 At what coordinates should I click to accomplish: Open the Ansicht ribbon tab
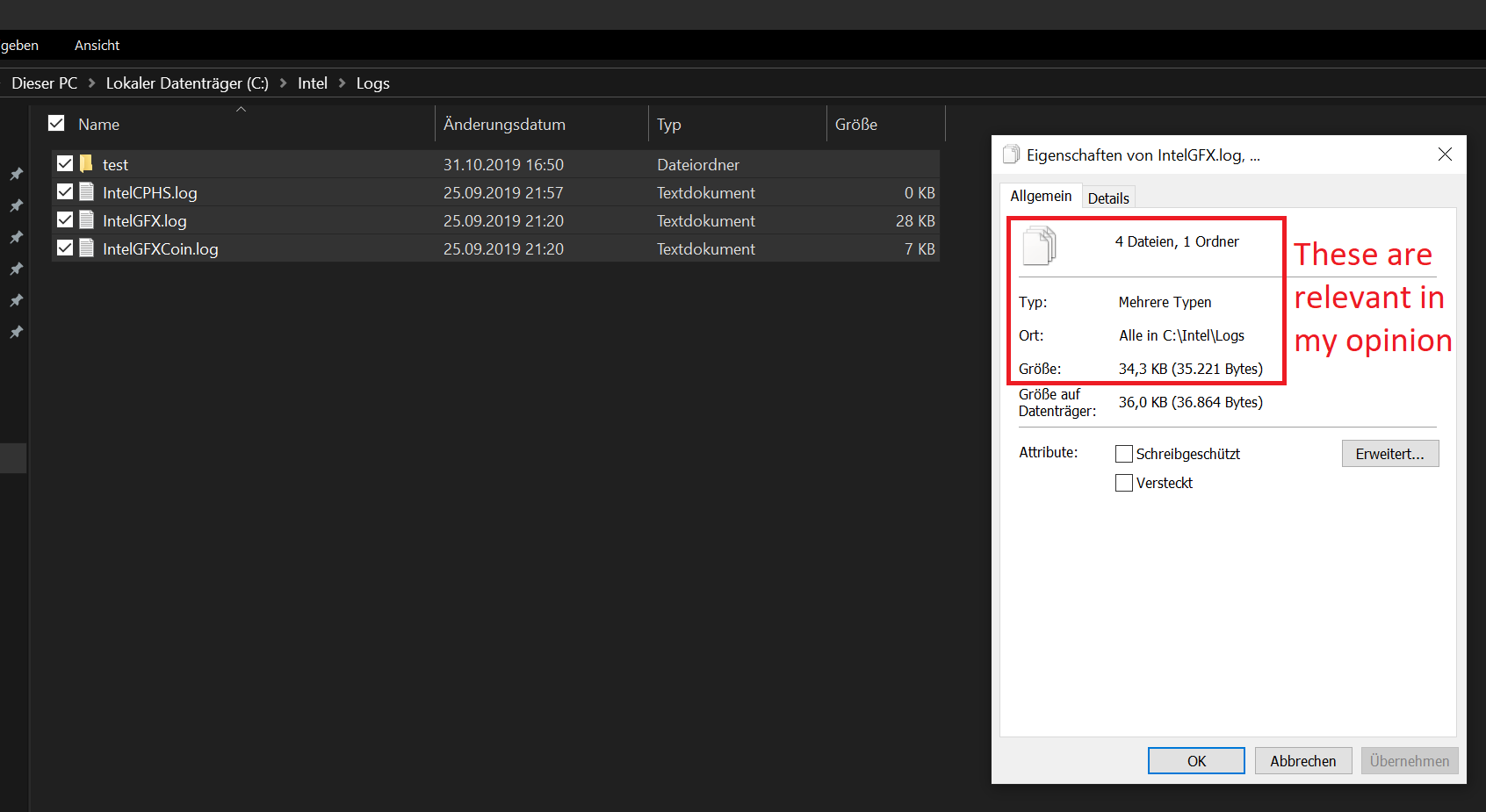click(97, 45)
